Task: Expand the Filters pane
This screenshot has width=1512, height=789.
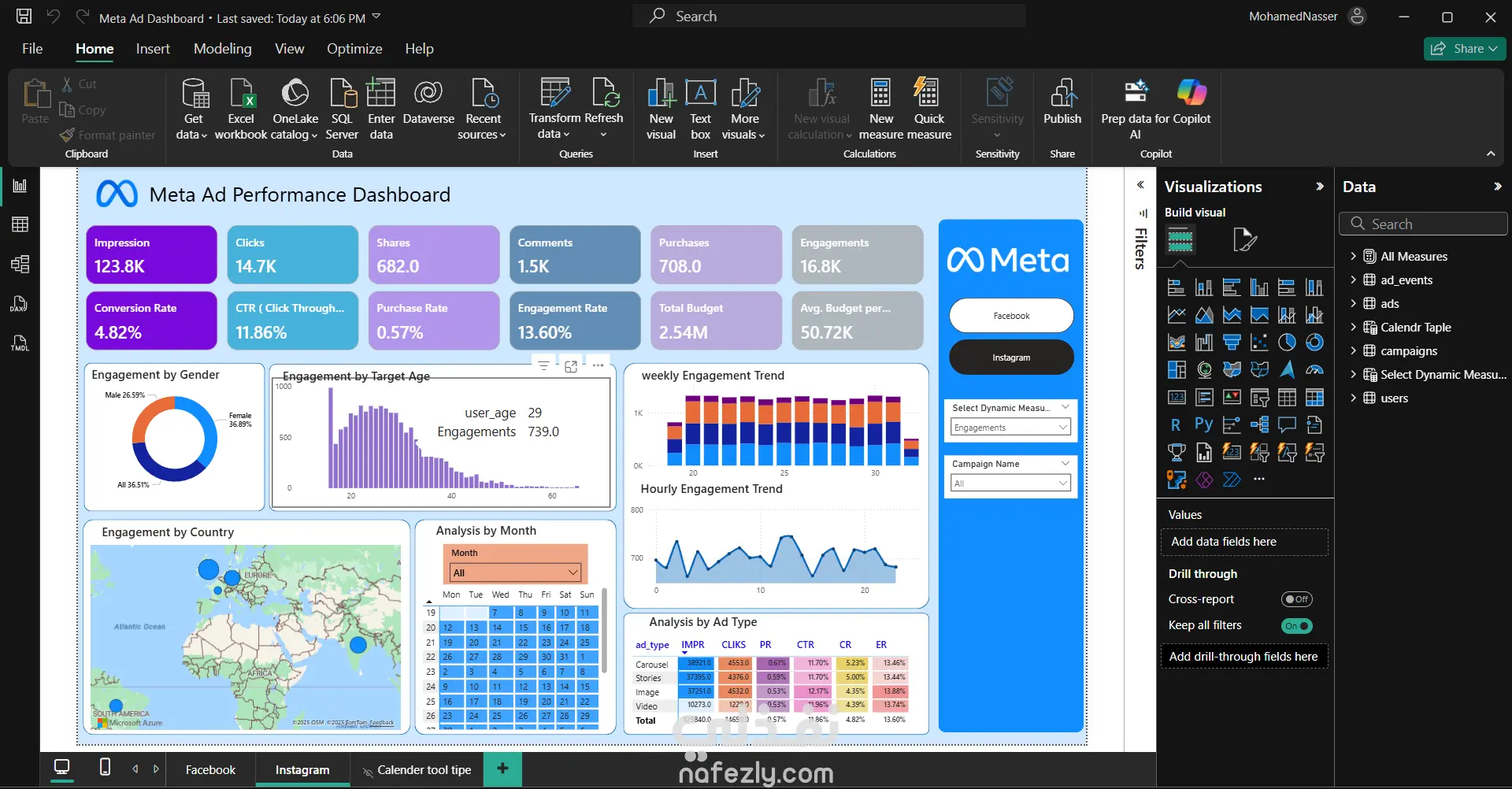Action: [x=1140, y=185]
